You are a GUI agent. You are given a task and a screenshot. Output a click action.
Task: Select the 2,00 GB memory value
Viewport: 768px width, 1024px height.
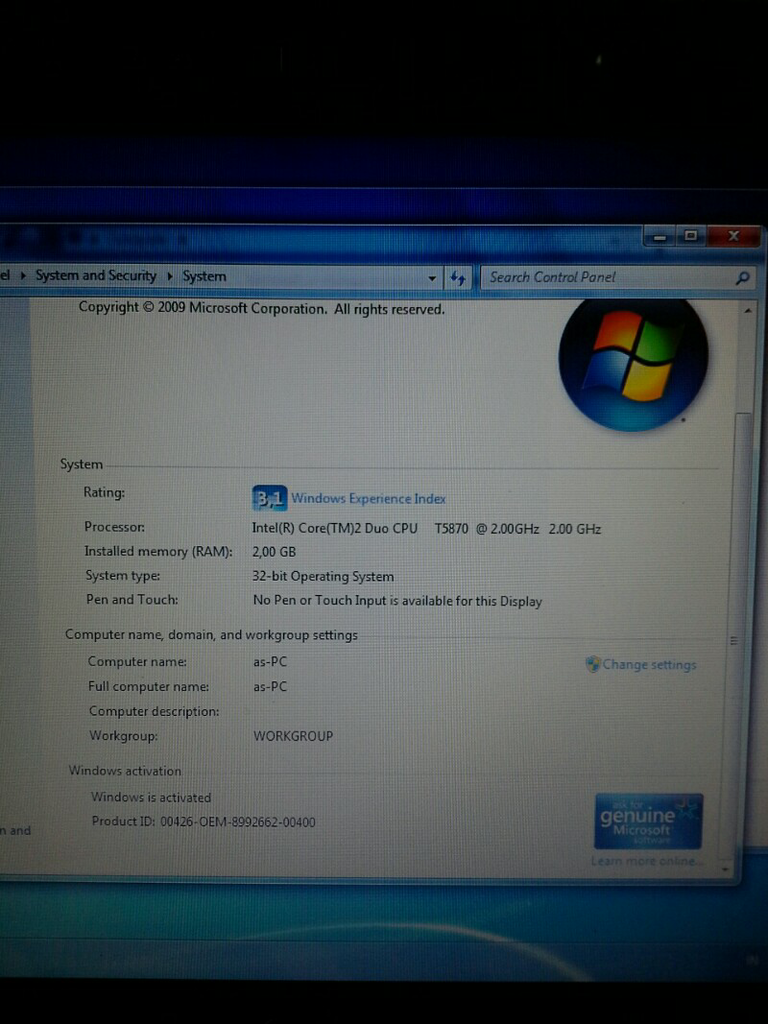click(274, 552)
